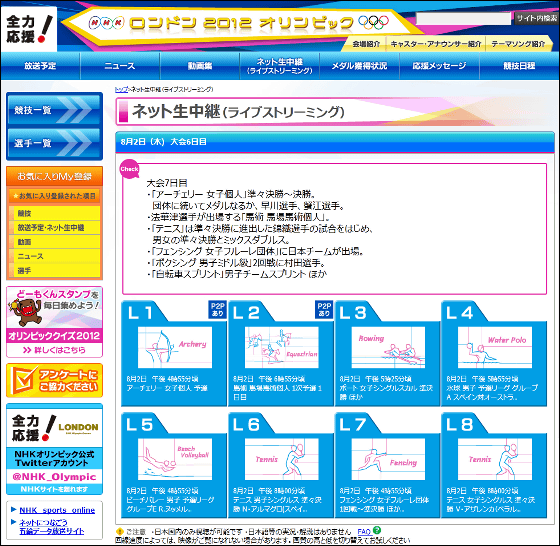Open the ニュース nav tab
560x546 pixels.
[x=120, y=66]
